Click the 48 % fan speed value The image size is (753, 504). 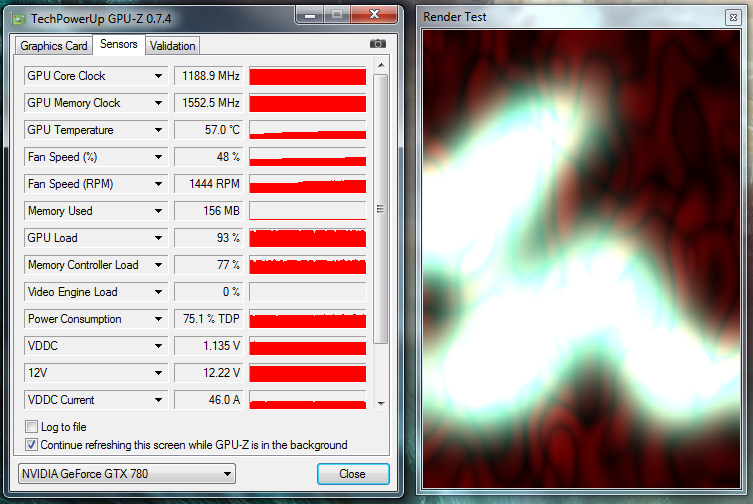tap(208, 157)
